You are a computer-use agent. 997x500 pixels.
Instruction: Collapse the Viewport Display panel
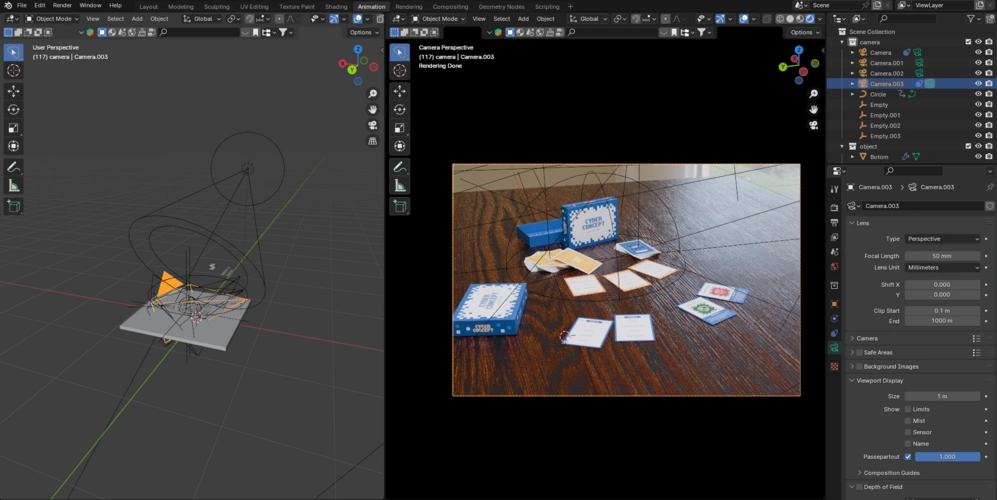(x=852, y=380)
